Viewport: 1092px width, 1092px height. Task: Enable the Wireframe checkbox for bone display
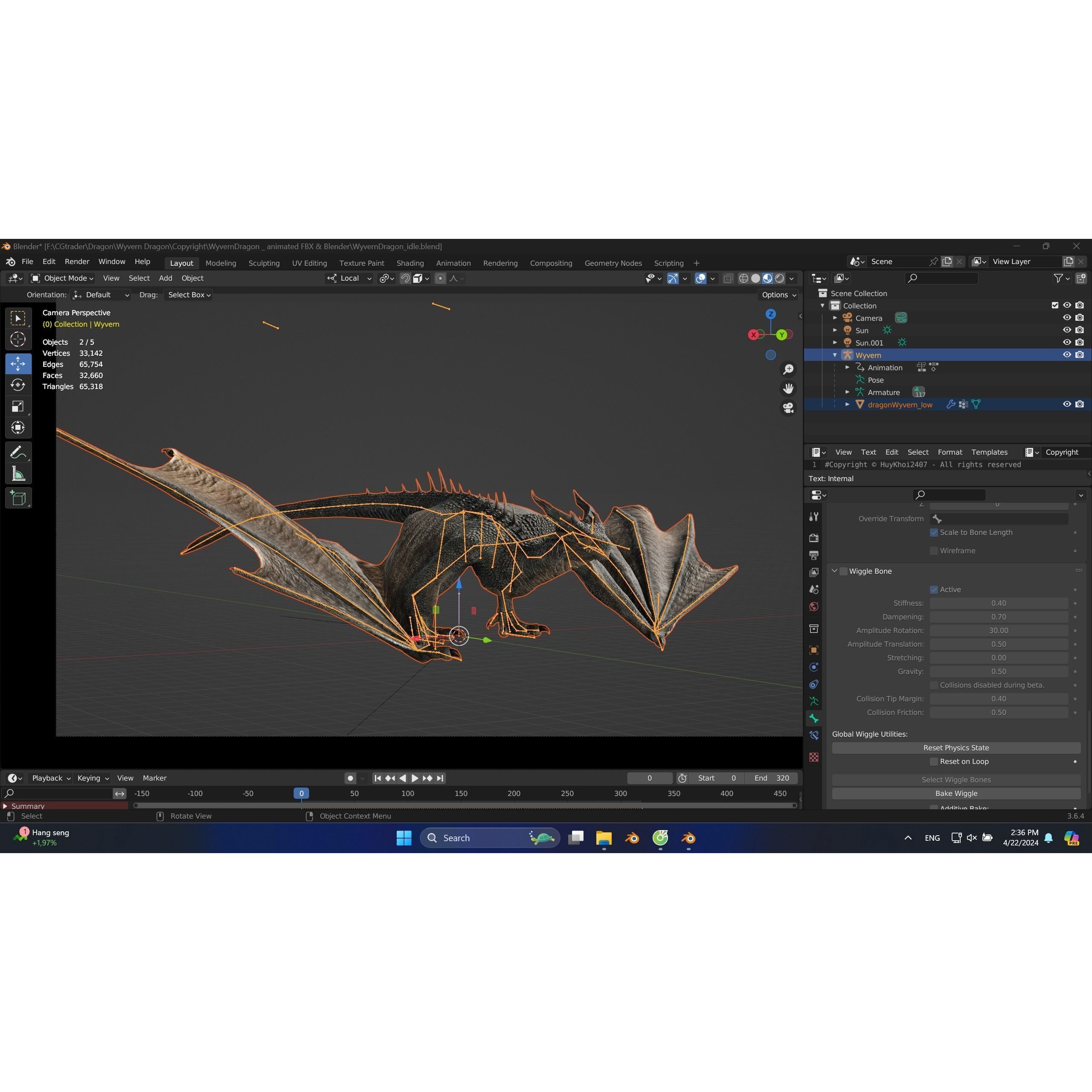pos(934,551)
